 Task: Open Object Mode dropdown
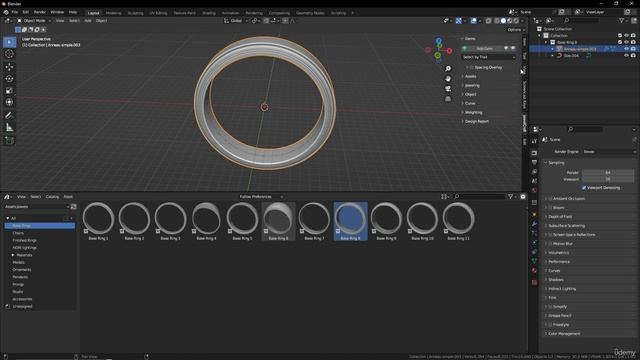(34, 21)
